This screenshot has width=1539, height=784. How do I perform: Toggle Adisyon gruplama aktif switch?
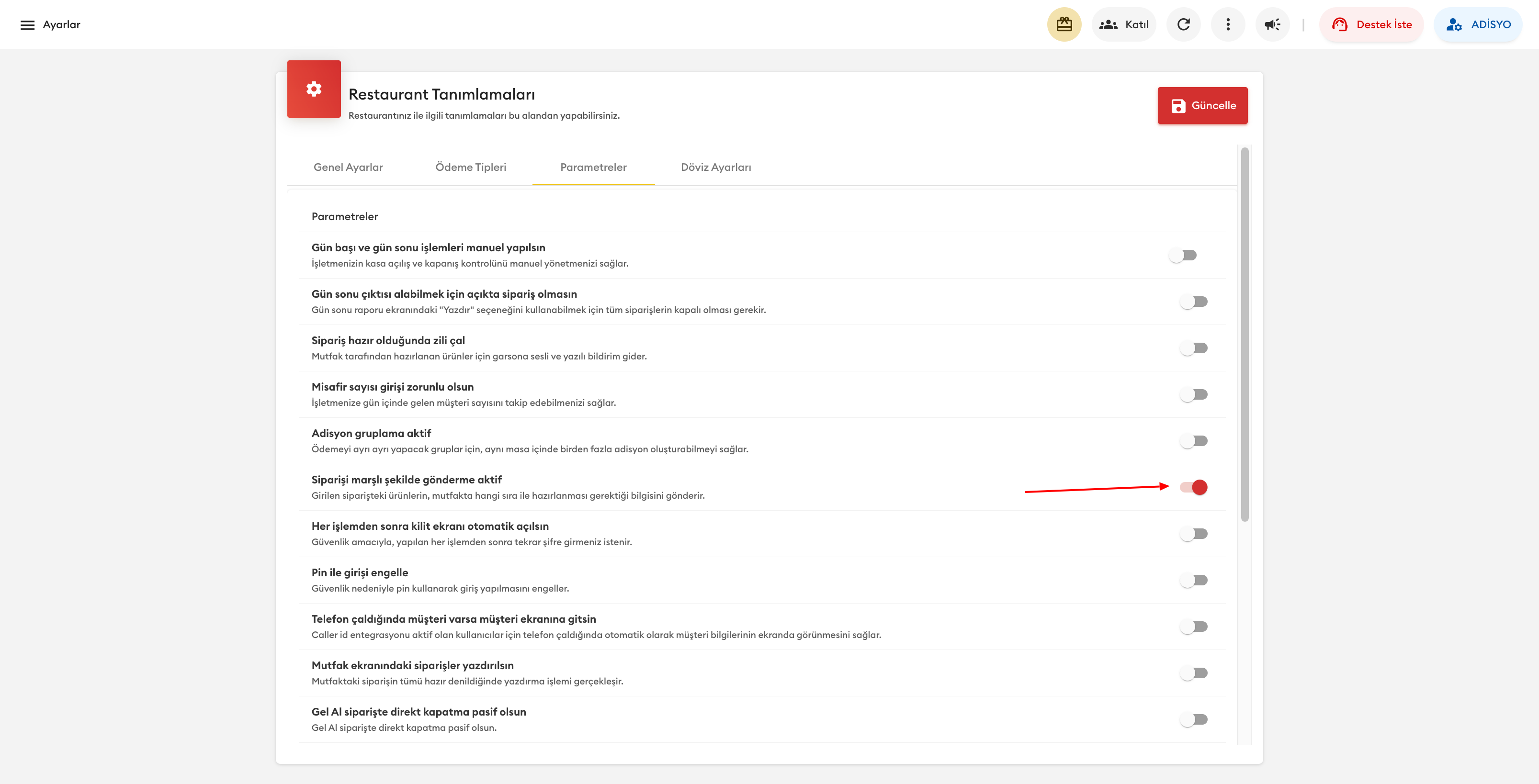1194,441
